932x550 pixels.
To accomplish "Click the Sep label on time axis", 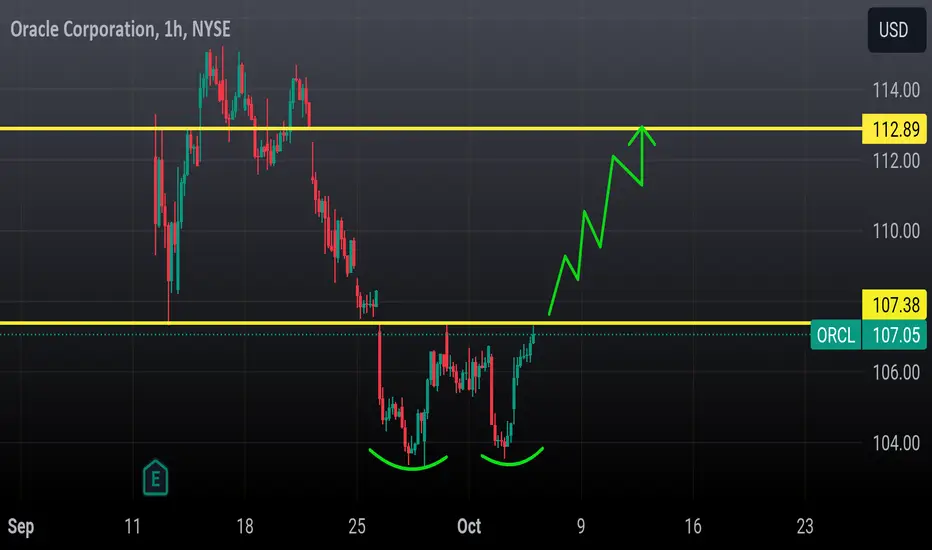I will click(x=21, y=526).
